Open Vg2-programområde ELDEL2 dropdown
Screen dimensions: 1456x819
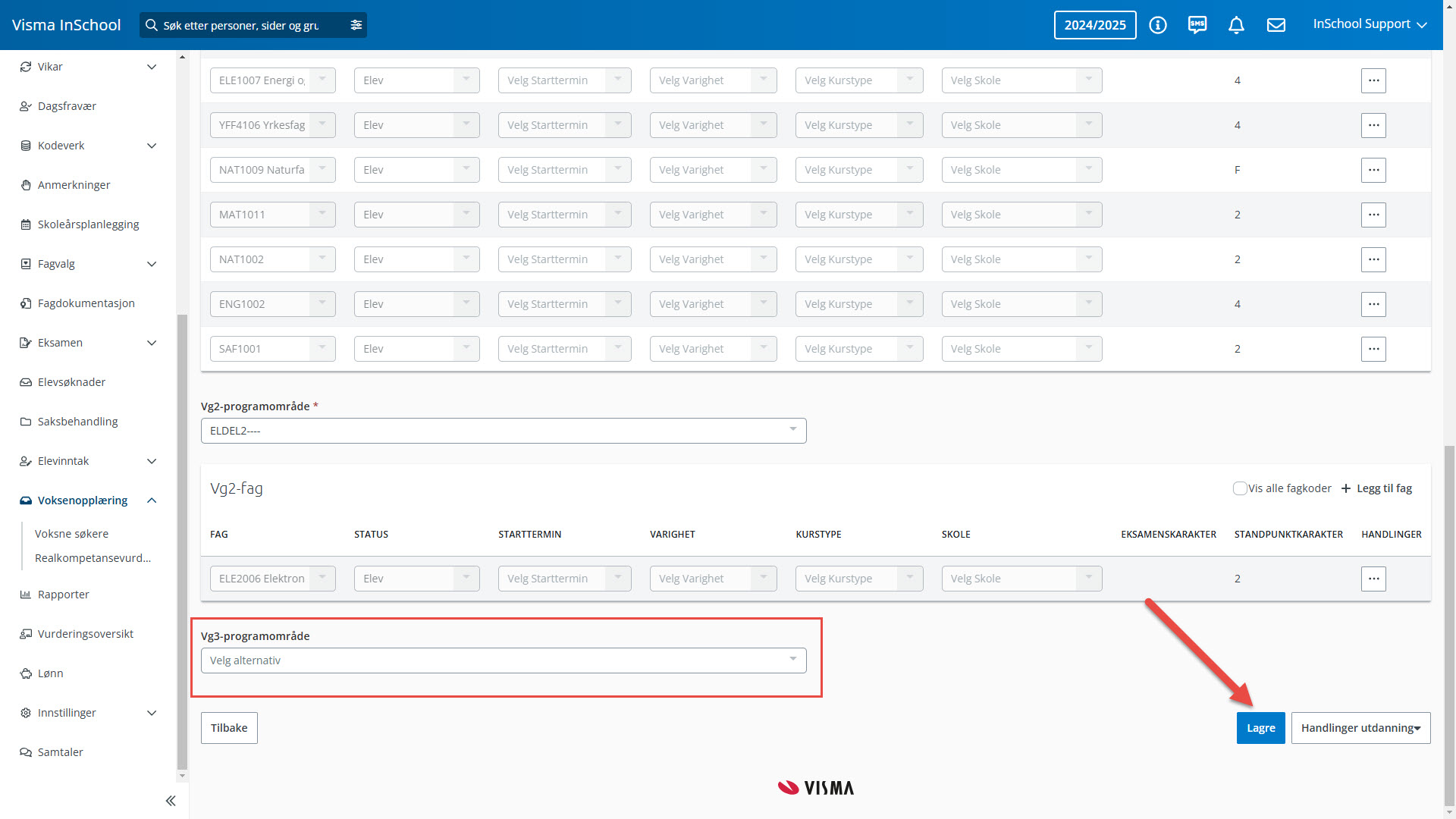(x=503, y=431)
